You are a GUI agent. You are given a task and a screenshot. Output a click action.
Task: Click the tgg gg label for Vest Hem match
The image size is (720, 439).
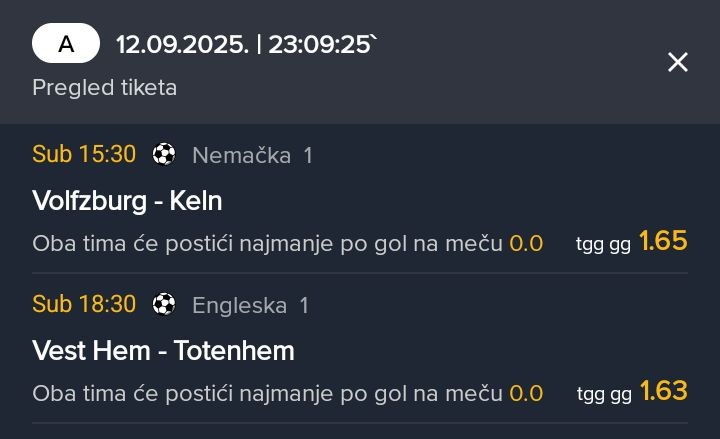[x=604, y=394]
